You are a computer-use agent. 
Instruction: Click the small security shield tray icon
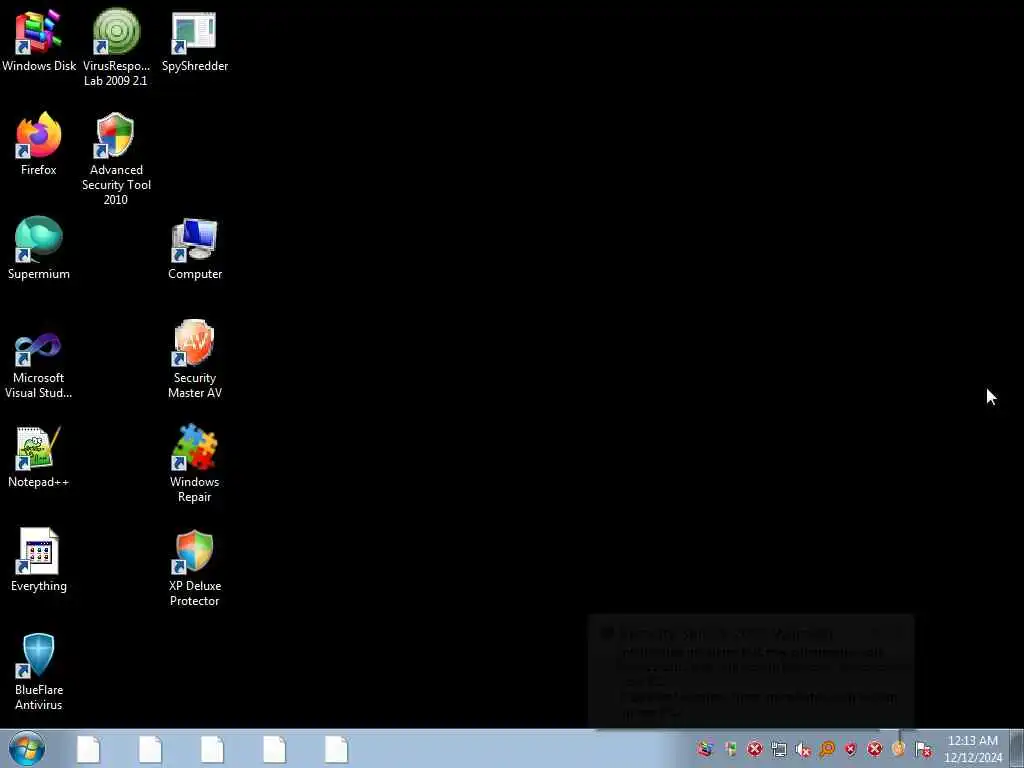pyautogui.click(x=731, y=749)
